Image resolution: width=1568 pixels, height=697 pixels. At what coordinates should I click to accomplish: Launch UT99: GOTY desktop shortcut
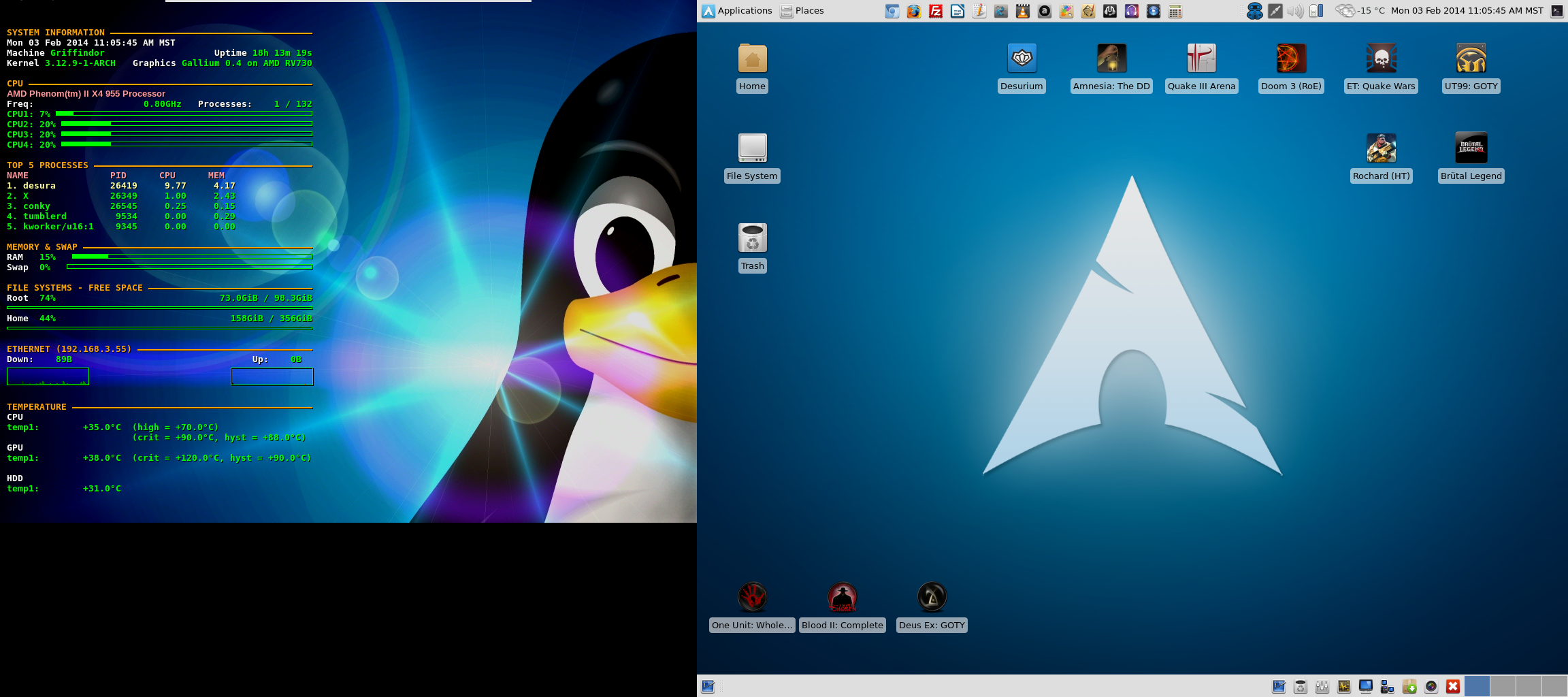point(1471,68)
